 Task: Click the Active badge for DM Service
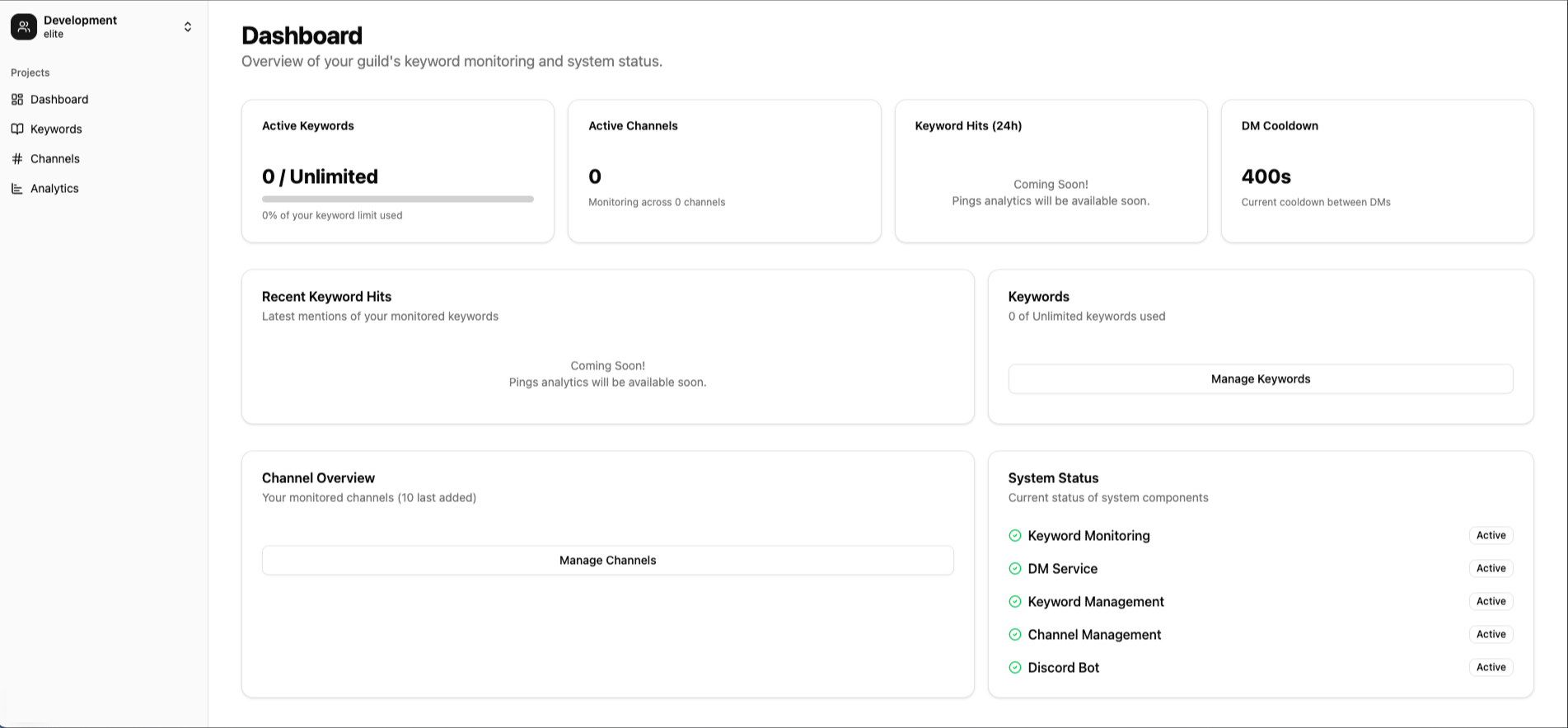coord(1491,568)
